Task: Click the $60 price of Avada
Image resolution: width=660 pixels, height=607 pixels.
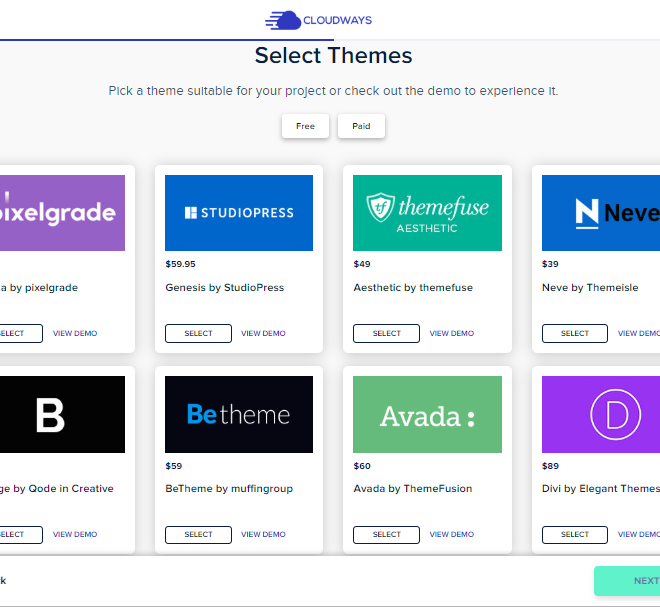Action: pos(362,466)
